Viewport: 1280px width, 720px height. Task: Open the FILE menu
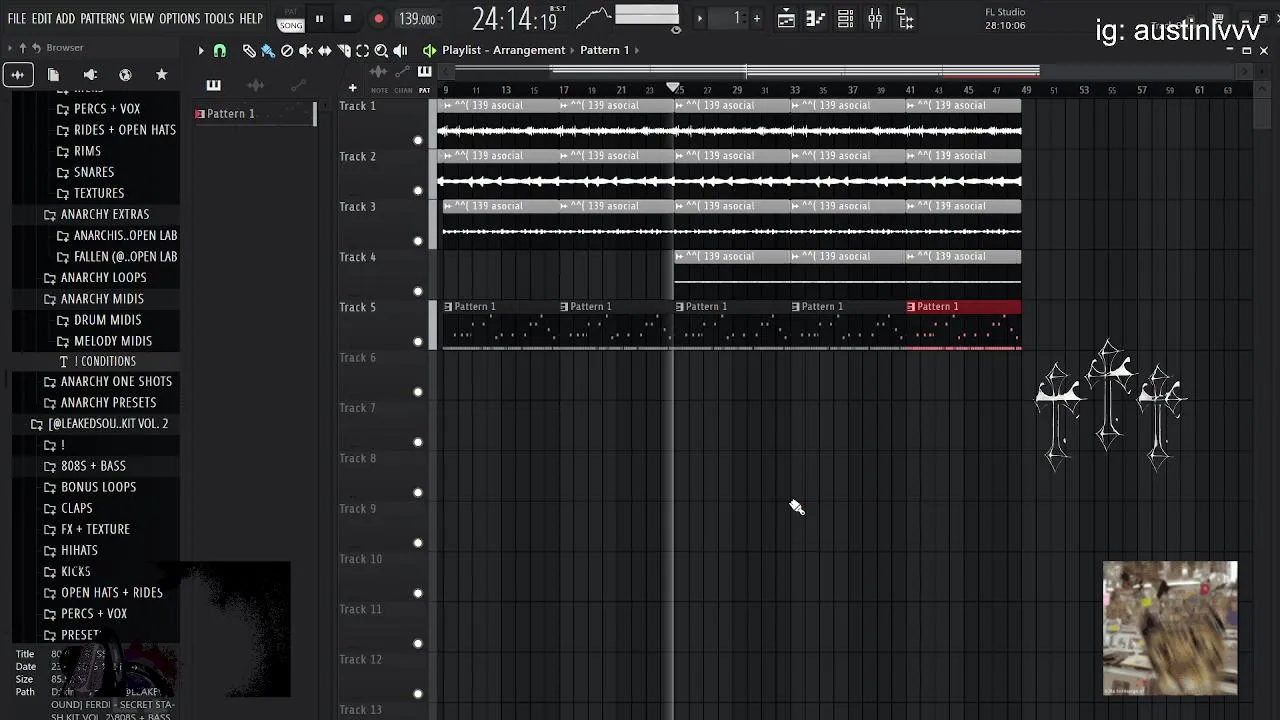17,18
